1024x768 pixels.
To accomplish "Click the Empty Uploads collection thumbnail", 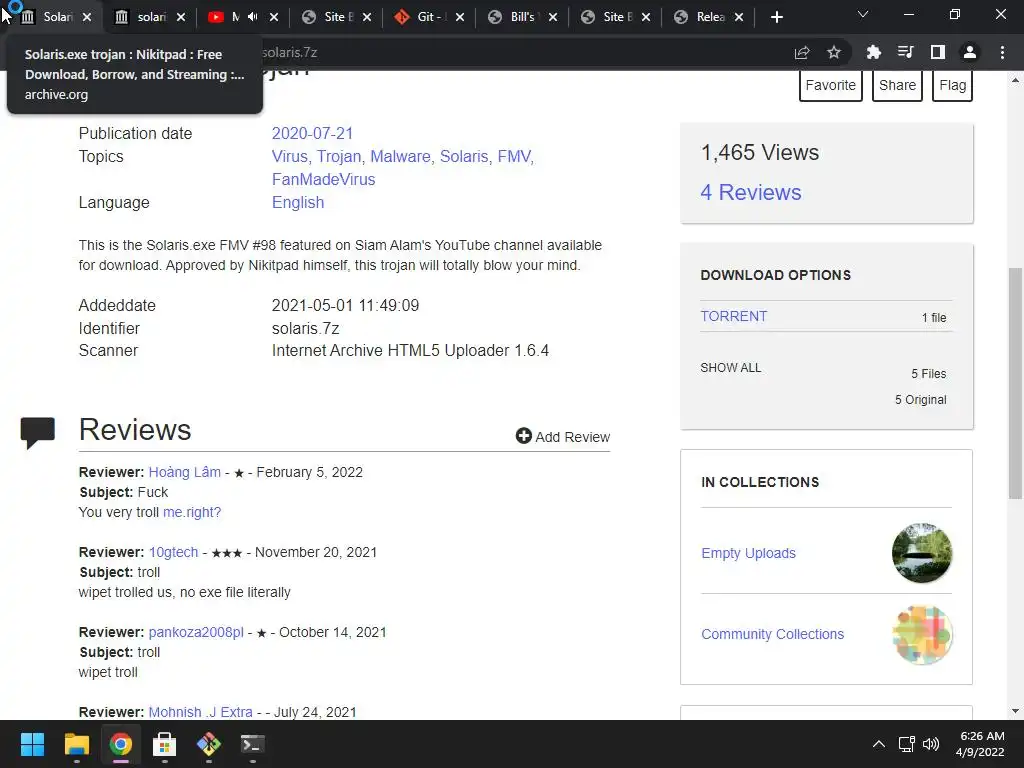I will click(921, 553).
